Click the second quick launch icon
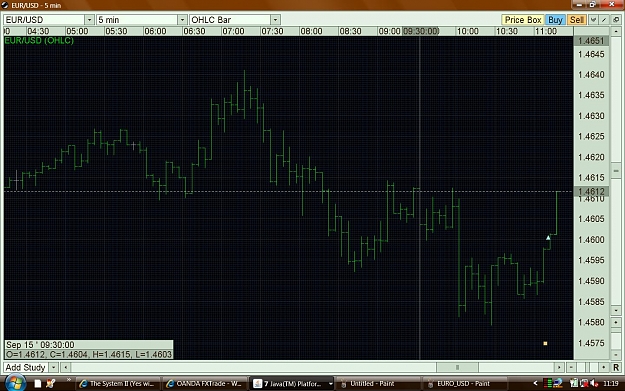The height and width of the screenshot is (391, 625). (50, 383)
